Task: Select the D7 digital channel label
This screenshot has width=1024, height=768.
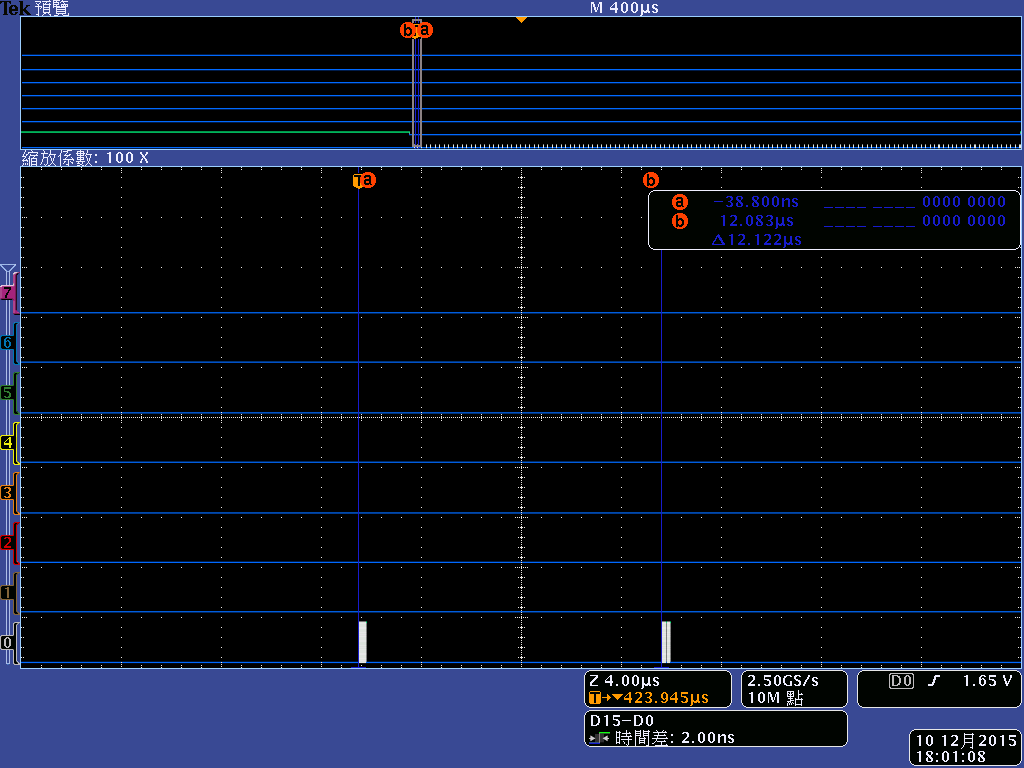Action: [8, 292]
